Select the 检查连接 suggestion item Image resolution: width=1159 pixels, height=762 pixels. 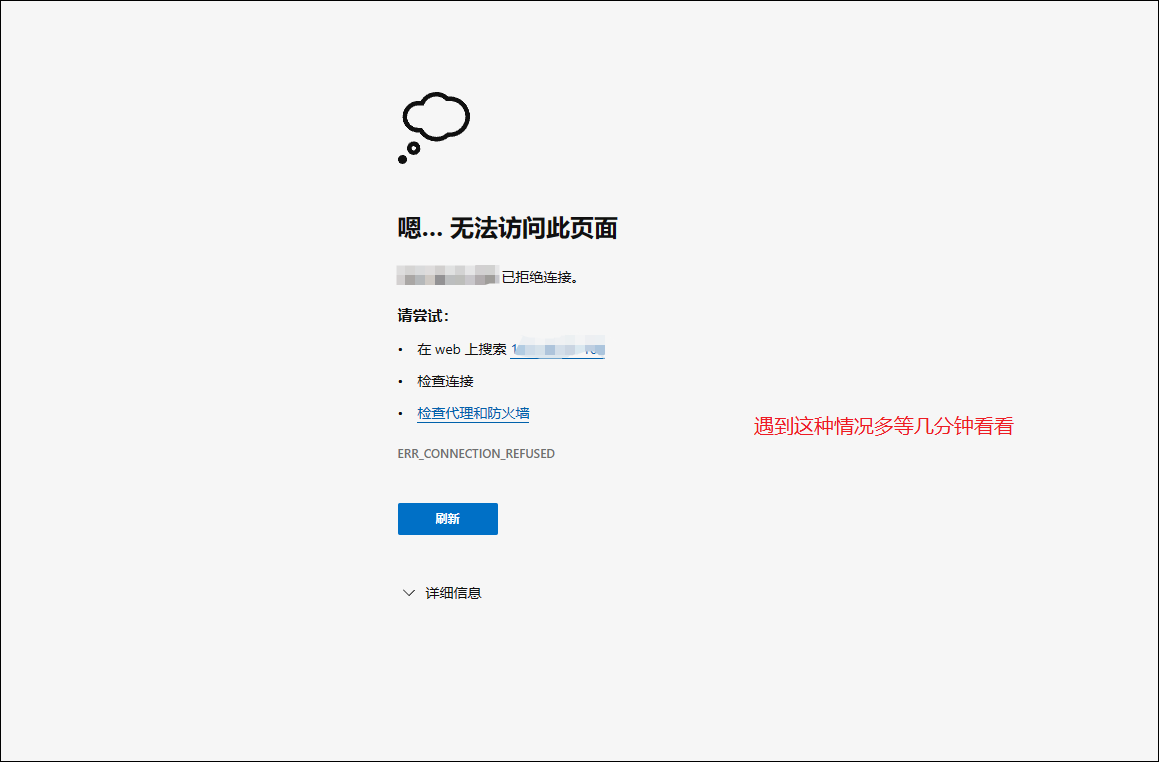click(445, 381)
